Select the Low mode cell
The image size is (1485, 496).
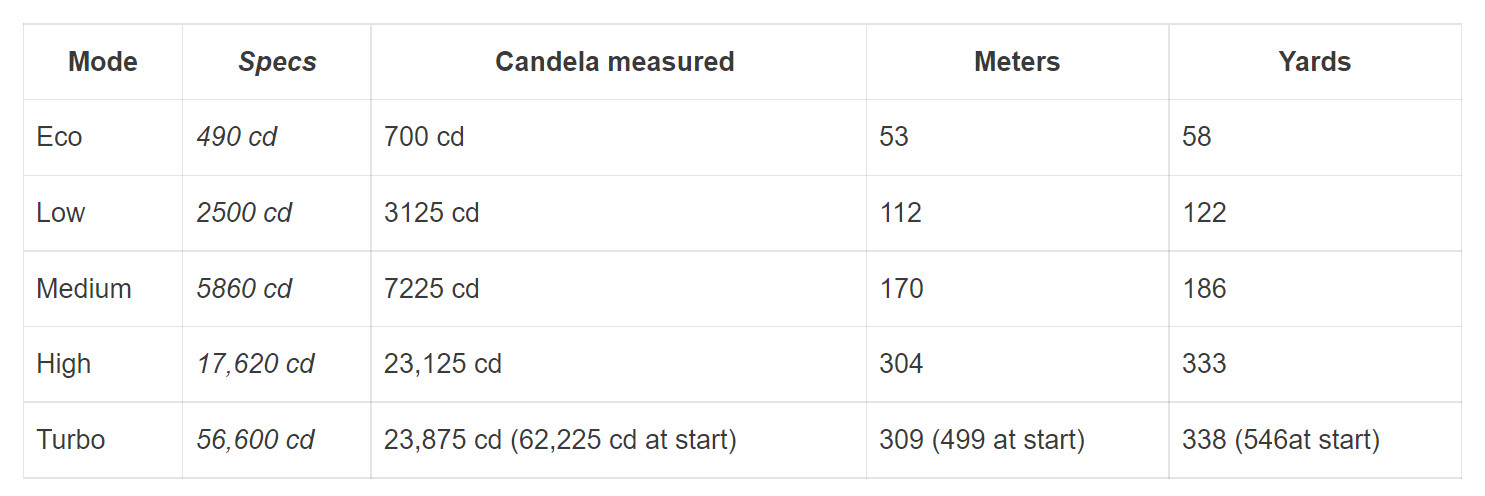point(61,213)
